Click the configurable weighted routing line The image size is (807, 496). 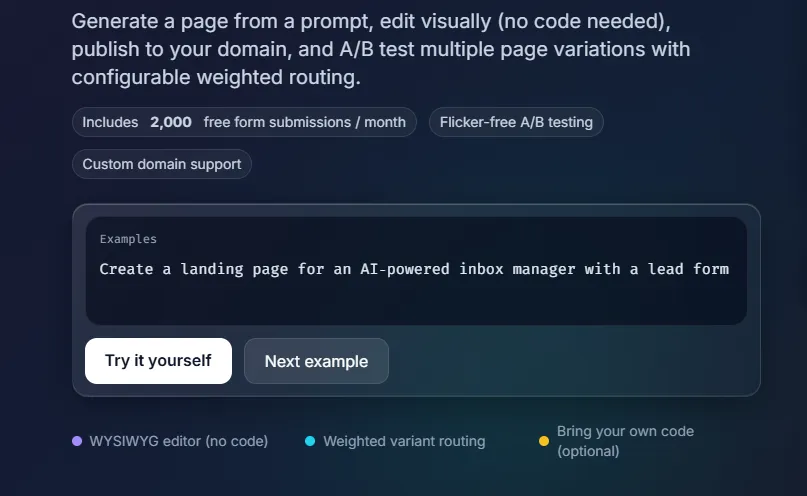(x=216, y=77)
